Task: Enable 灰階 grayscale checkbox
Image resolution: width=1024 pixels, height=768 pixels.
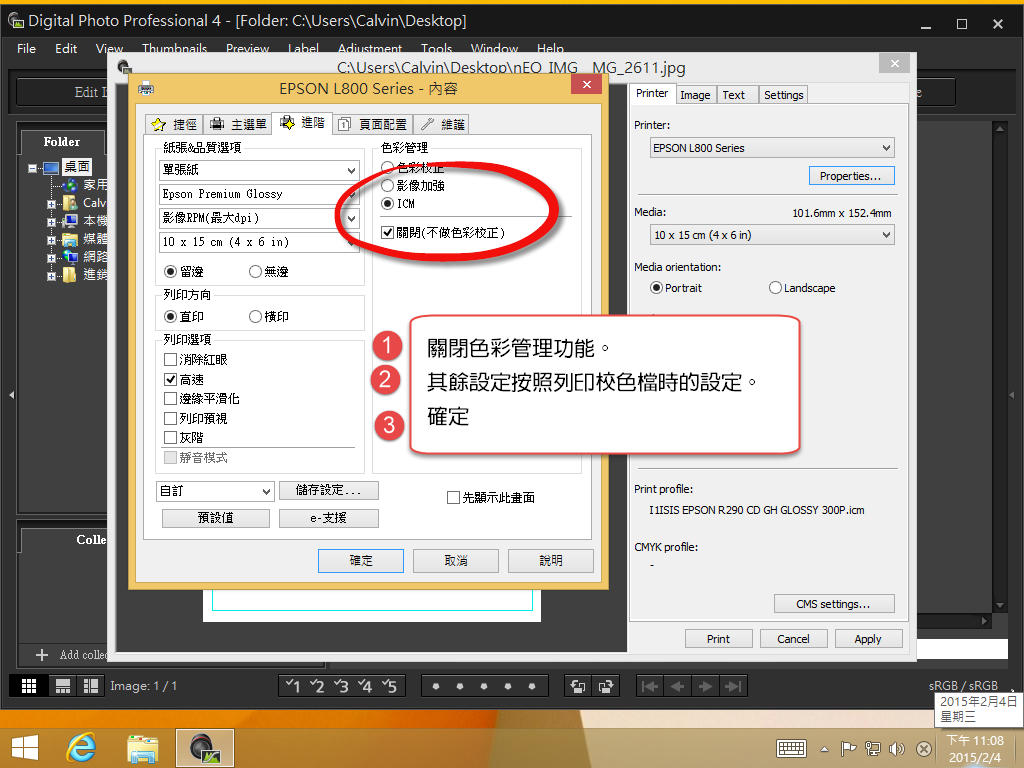Action: pyautogui.click(x=170, y=438)
